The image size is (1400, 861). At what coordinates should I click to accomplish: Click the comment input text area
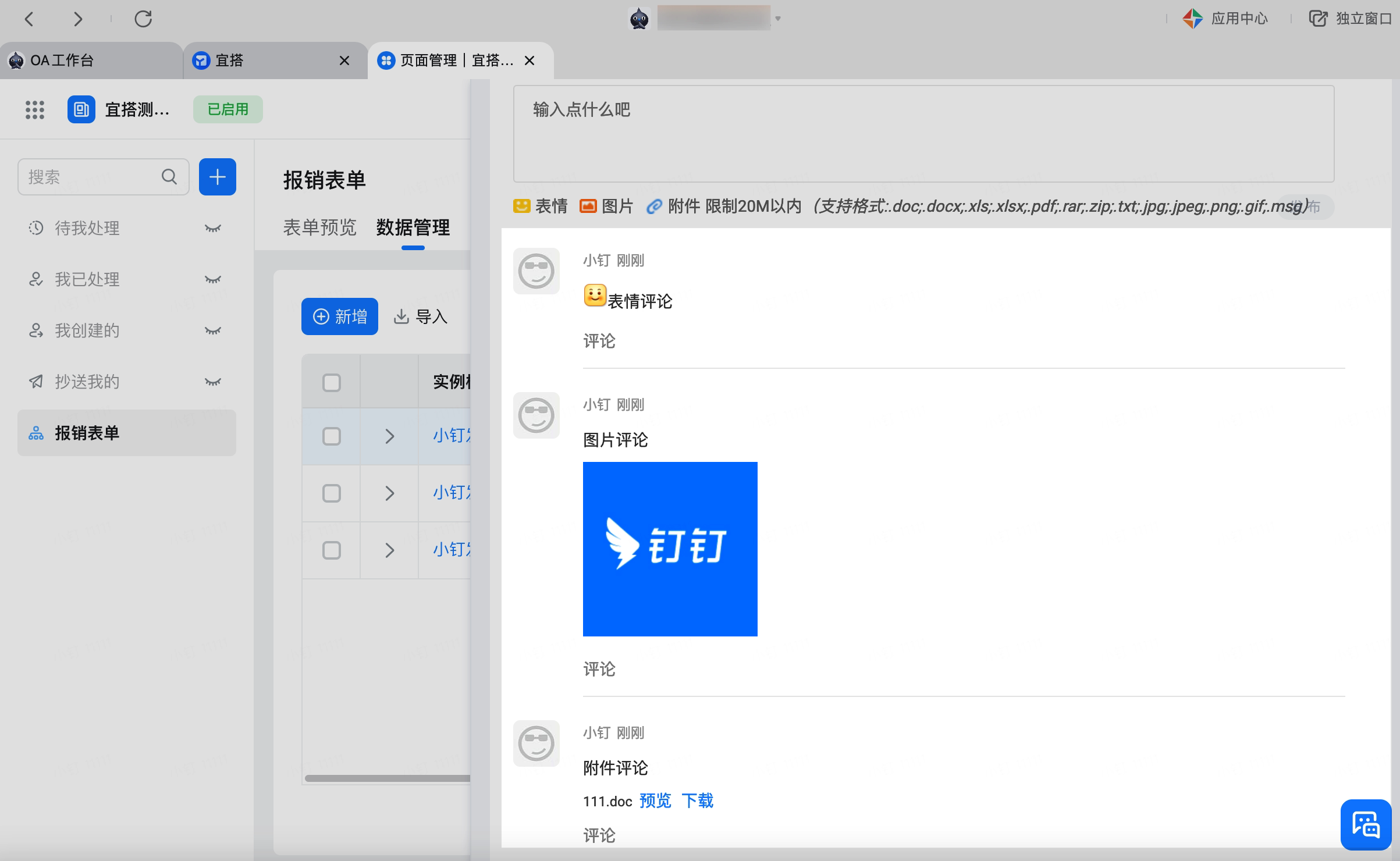tap(923, 134)
